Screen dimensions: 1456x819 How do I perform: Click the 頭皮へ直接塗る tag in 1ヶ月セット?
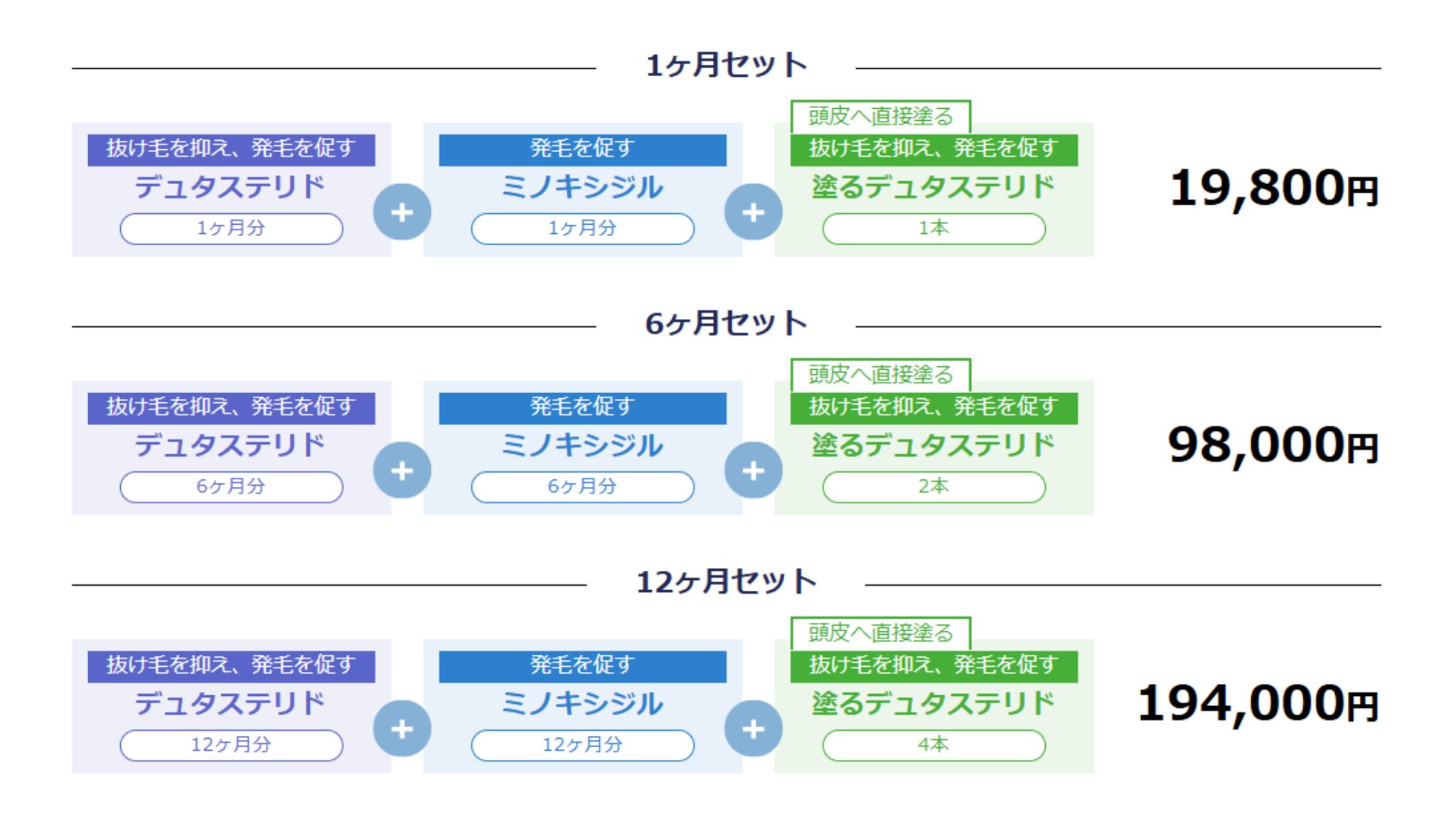click(x=880, y=116)
